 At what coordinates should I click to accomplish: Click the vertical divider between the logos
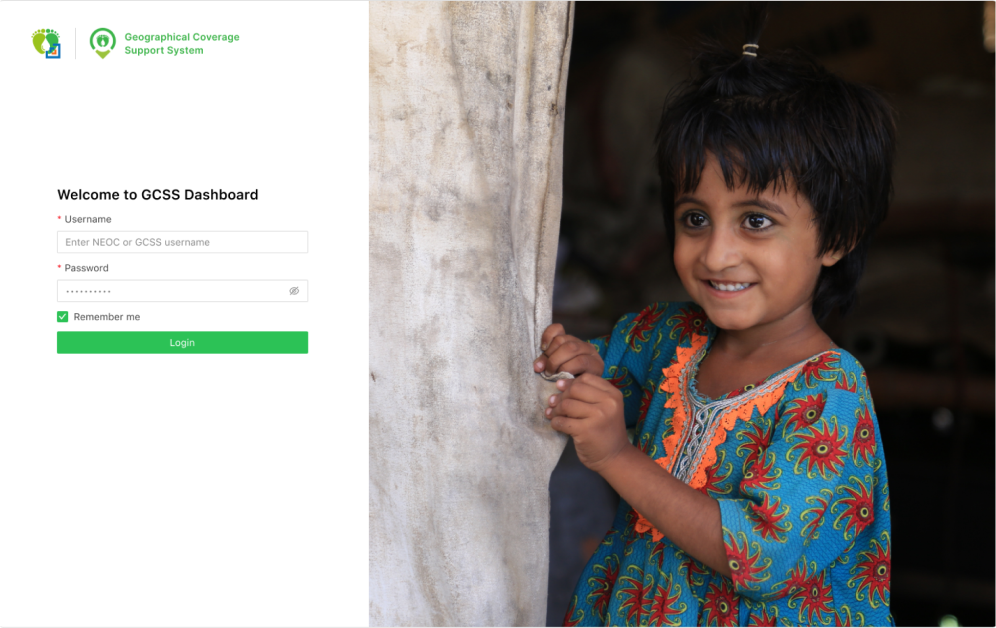tap(76, 43)
